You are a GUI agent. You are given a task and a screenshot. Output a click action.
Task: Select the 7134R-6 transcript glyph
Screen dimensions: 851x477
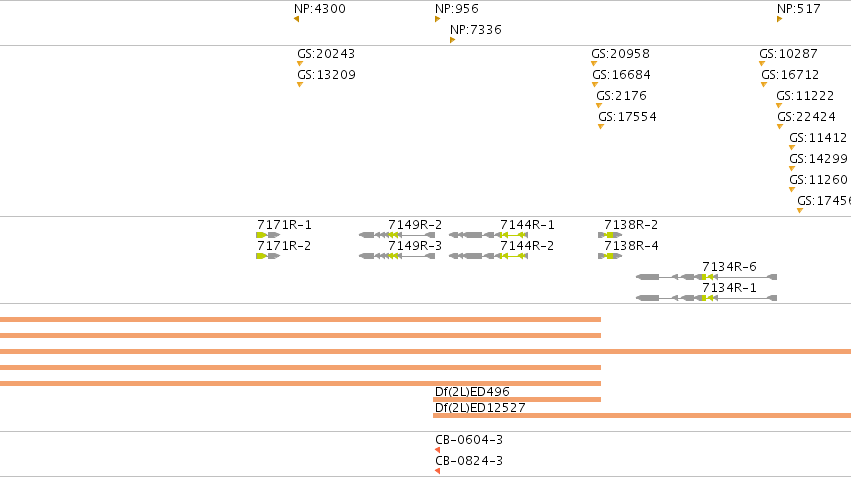click(707, 277)
